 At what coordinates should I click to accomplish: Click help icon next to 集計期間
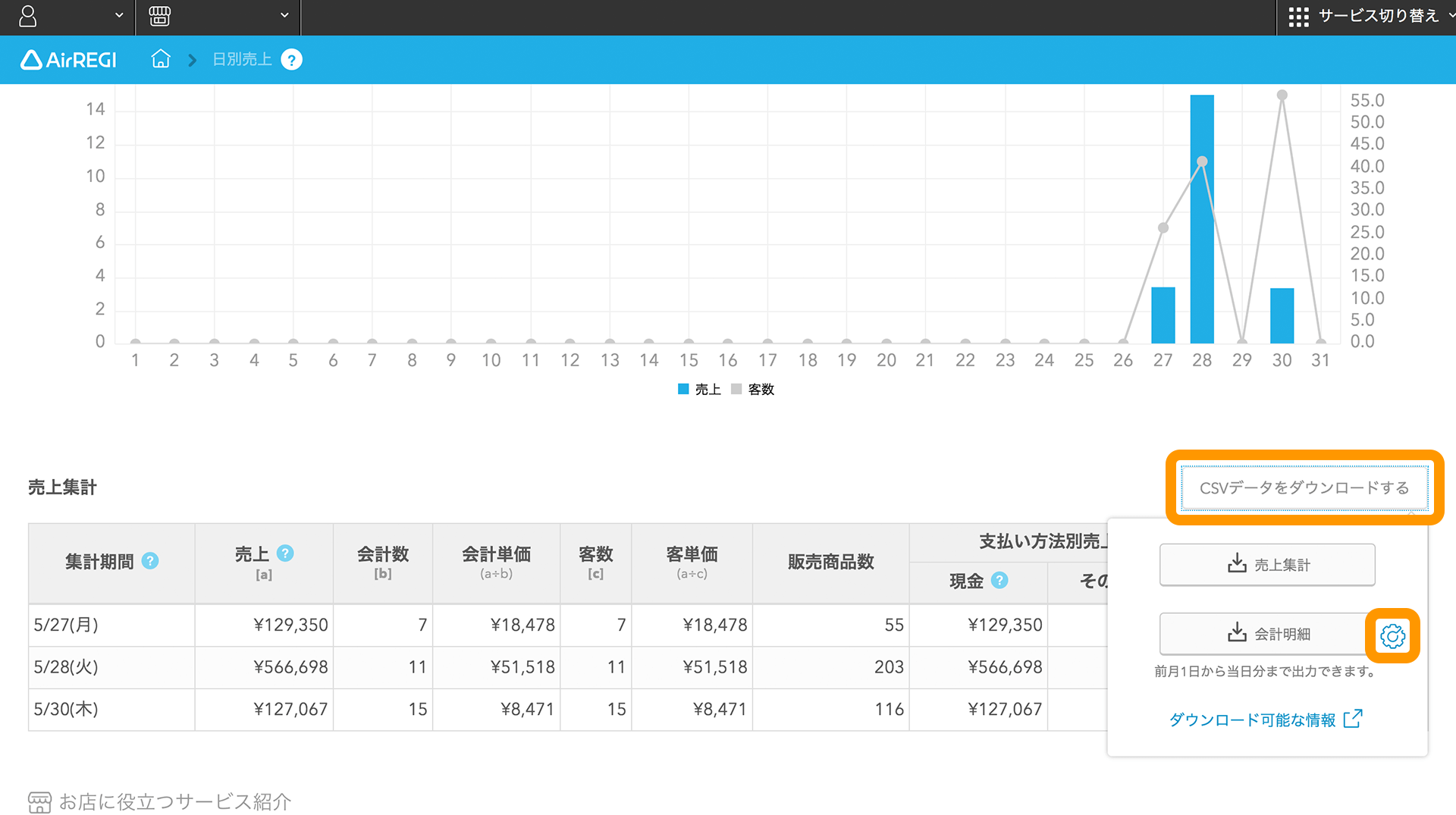tap(150, 561)
